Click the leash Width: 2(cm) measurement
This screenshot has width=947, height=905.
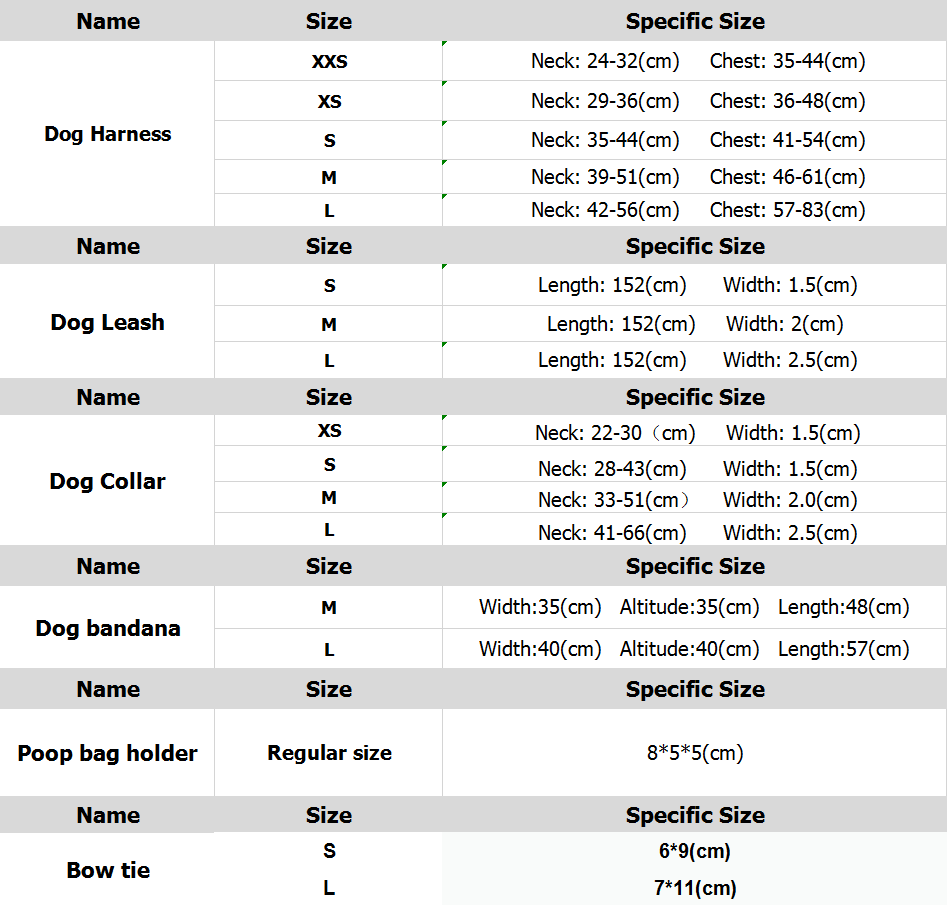785,324
